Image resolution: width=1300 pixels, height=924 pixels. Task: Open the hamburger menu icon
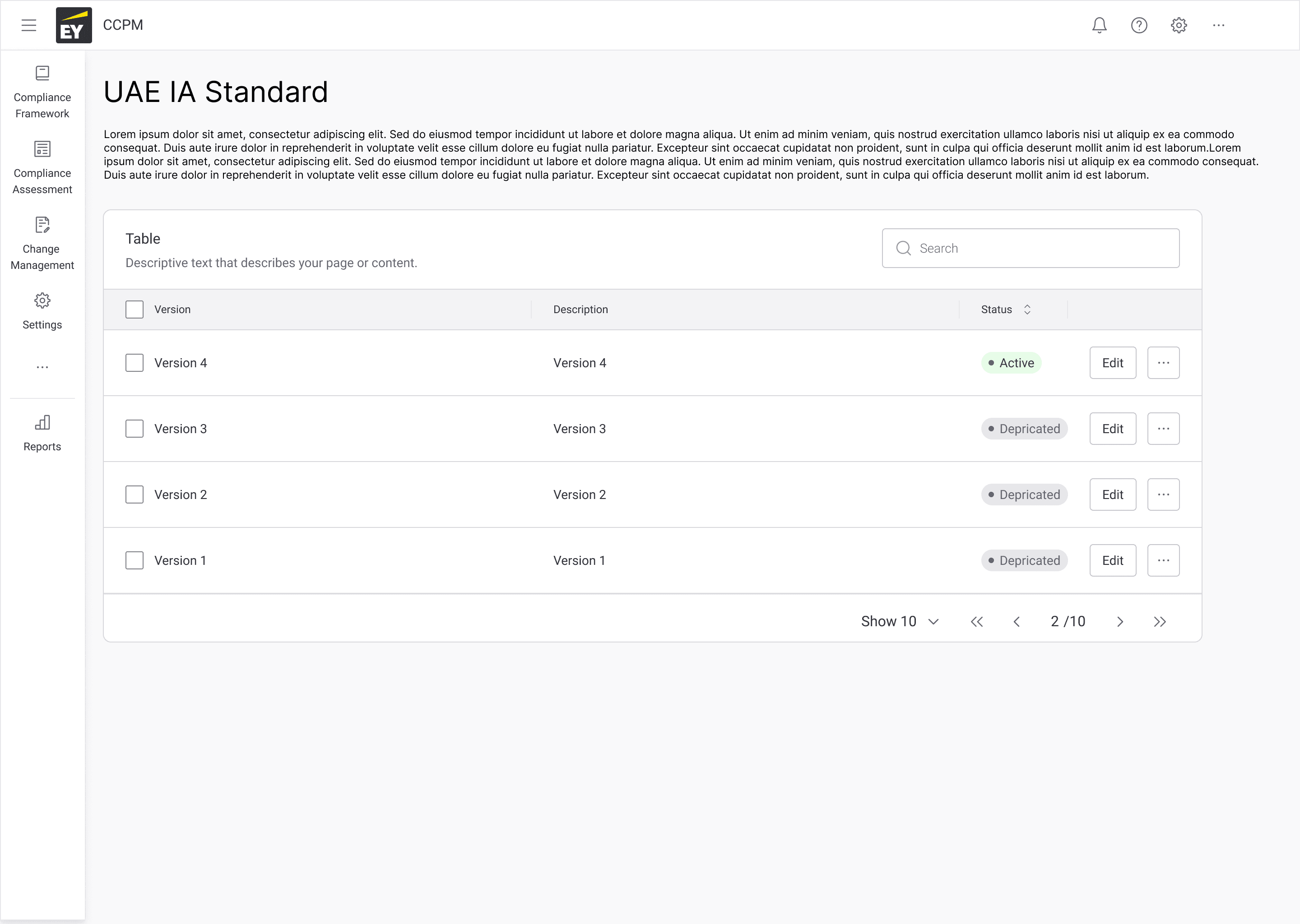28,25
